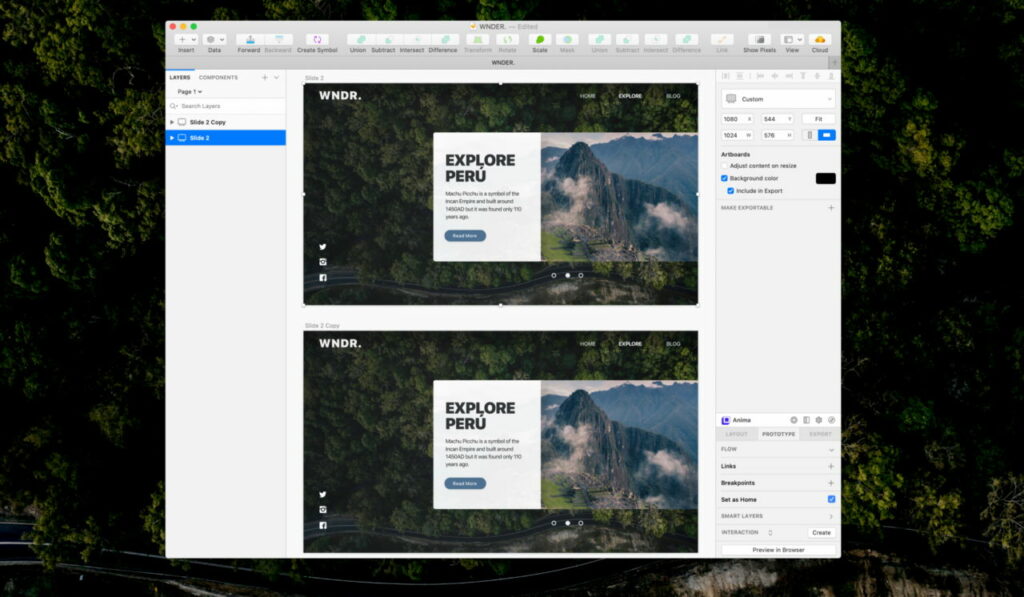This screenshot has height=597, width=1024.
Task: Expand the Slide 2 Copy layer group
Action: point(172,122)
